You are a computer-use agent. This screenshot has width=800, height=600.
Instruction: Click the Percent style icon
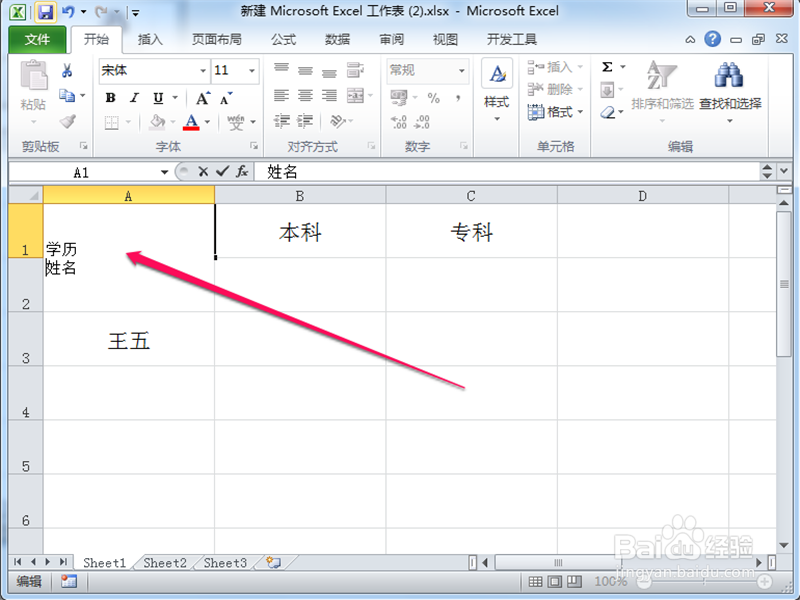coord(433,99)
